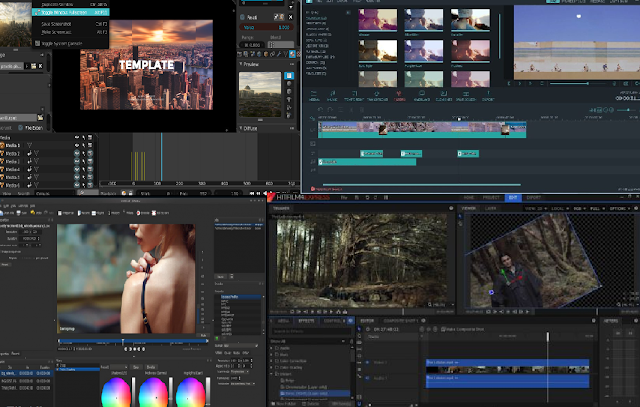This screenshot has height=407, width=640.
Task: Click the Value field in Blender properties
Action: [266, 27]
